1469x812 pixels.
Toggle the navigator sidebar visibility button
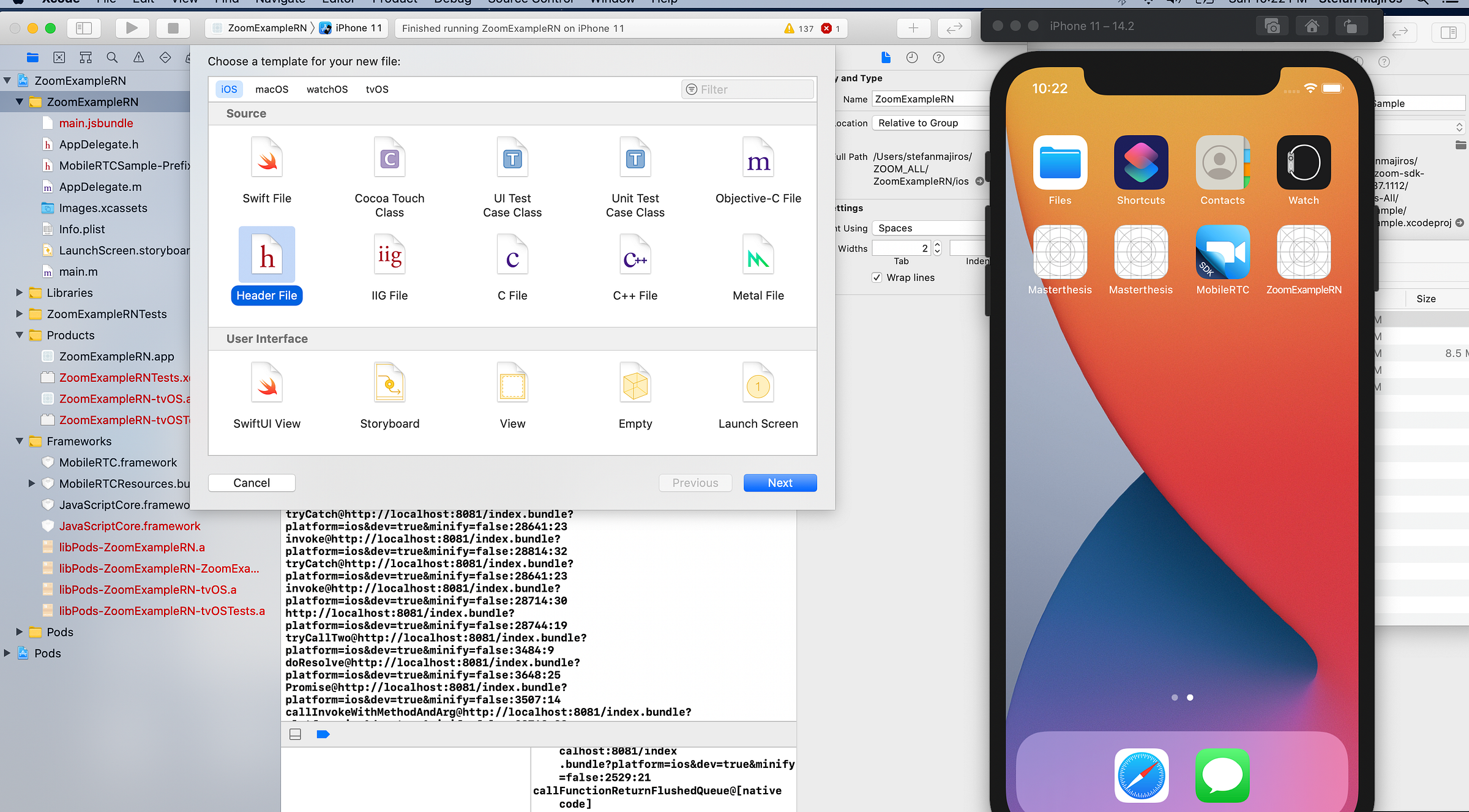pyautogui.click(x=84, y=28)
